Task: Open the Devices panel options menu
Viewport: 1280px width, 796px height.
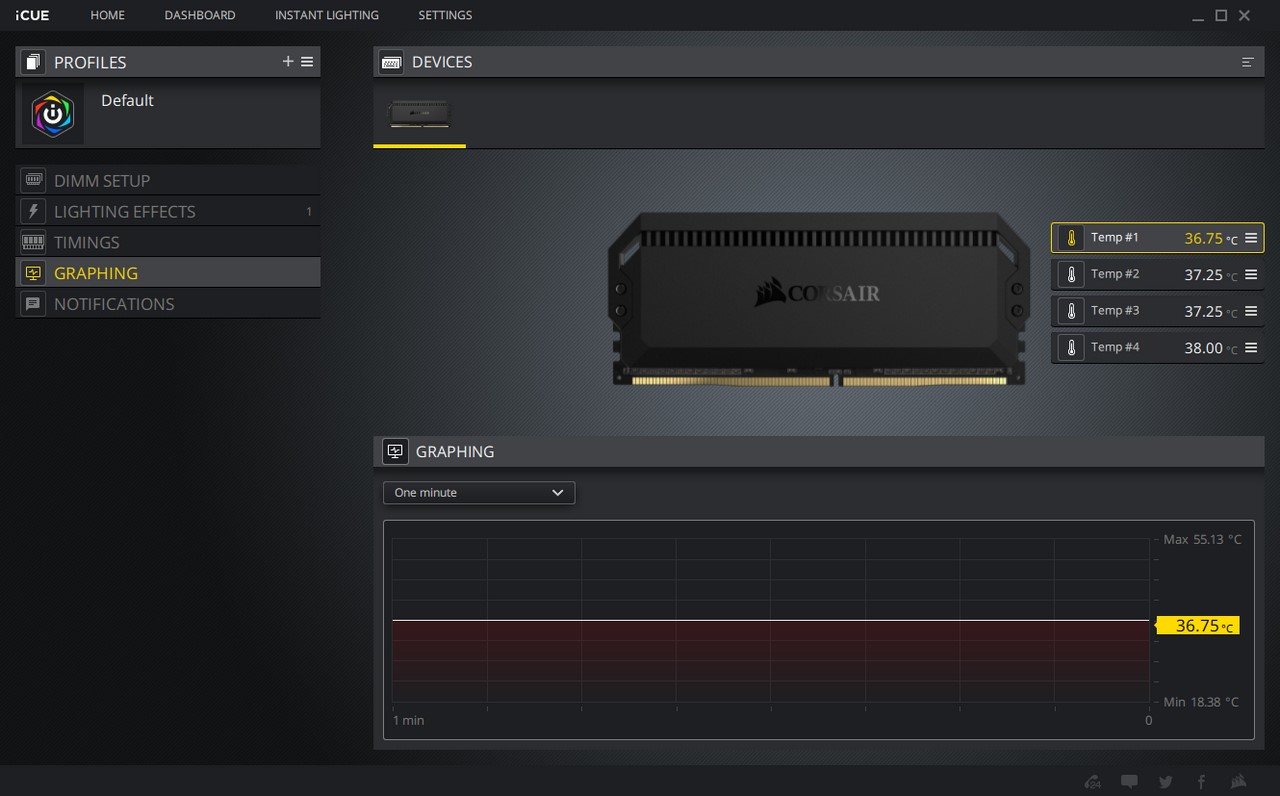Action: pos(1248,62)
